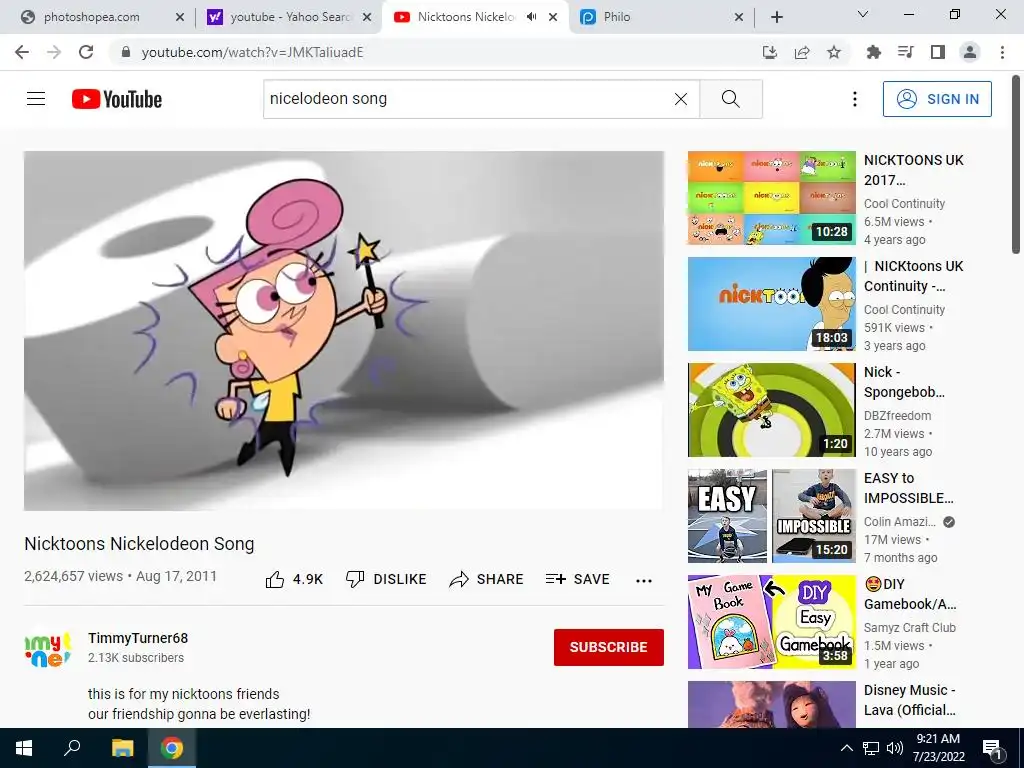Image resolution: width=1024 pixels, height=768 pixels.
Task: Open the Windows notification center
Action: [992, 748]
